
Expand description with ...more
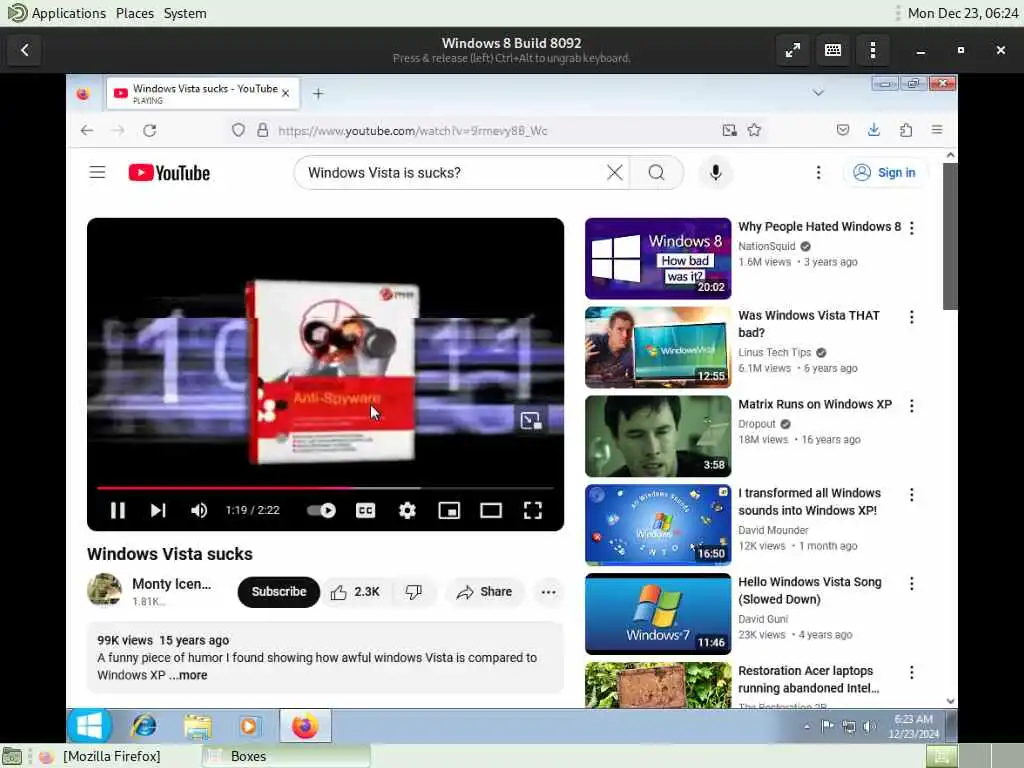[188, 675]
